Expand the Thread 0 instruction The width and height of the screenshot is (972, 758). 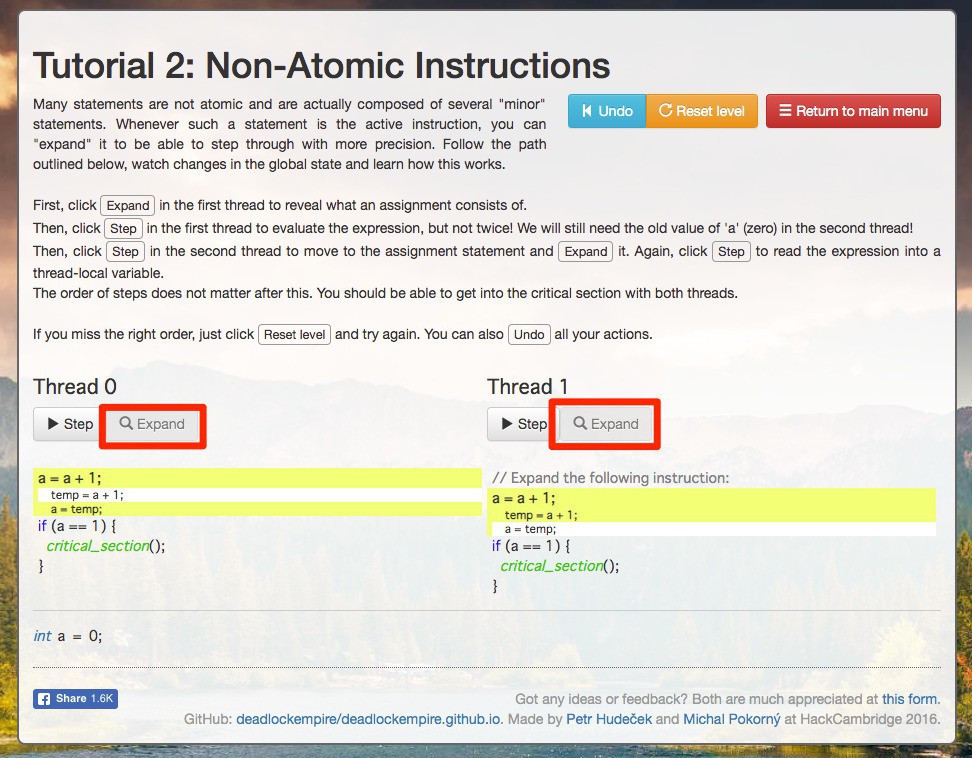pyautogui.click(x=152, y=424)
